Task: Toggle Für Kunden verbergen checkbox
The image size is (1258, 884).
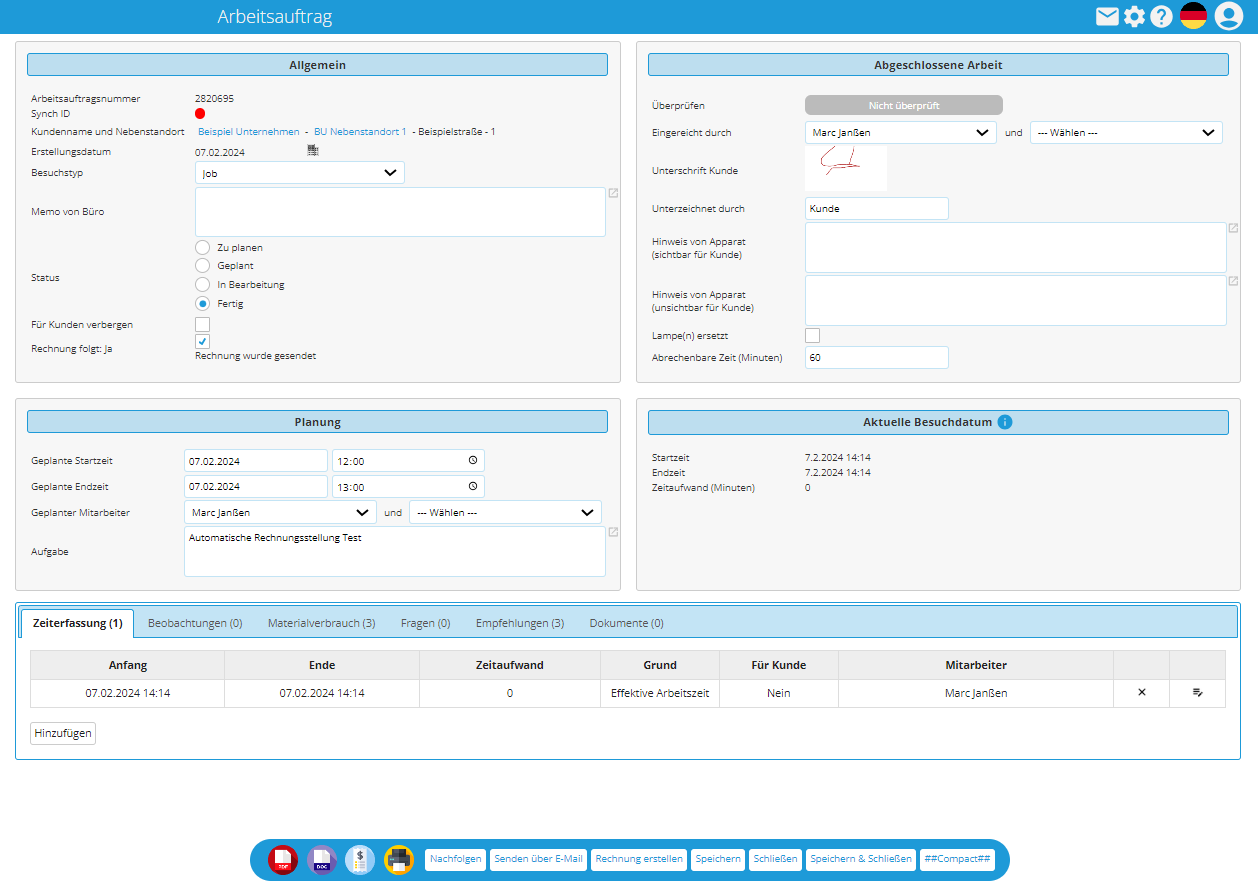Action: click(202, 325)
